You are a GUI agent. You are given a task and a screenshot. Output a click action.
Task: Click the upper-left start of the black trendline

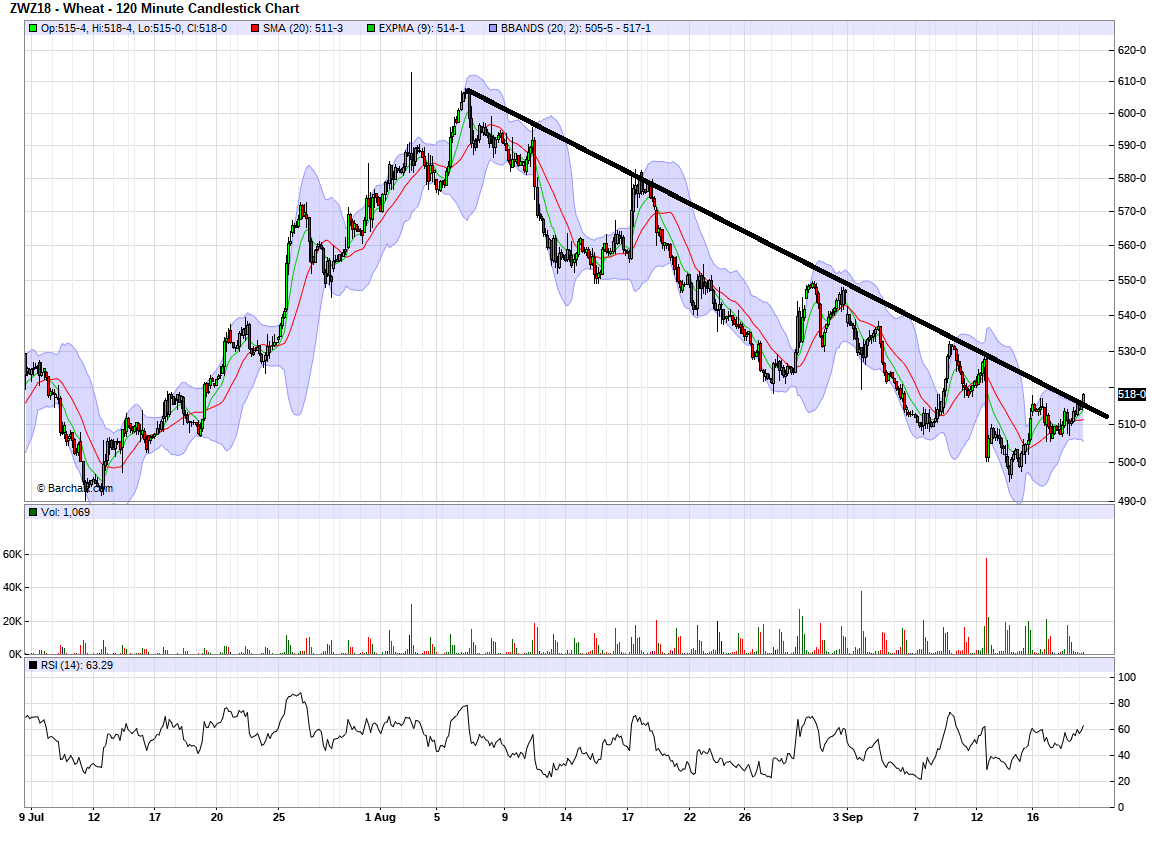point(467,91)
